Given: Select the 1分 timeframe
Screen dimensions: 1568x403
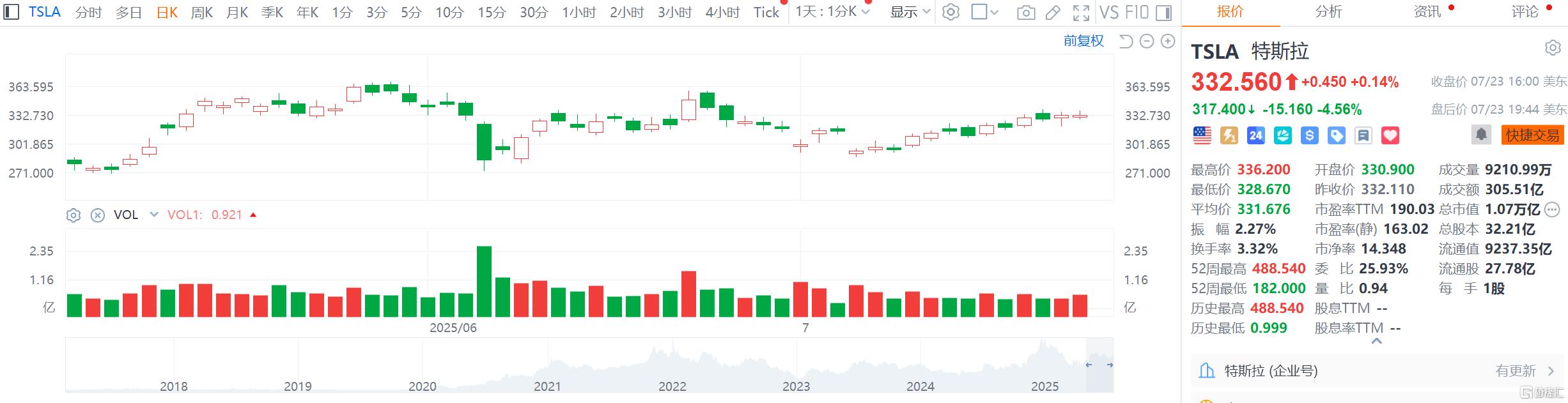Looking at the screenshot, I should (x=342, y=12).
